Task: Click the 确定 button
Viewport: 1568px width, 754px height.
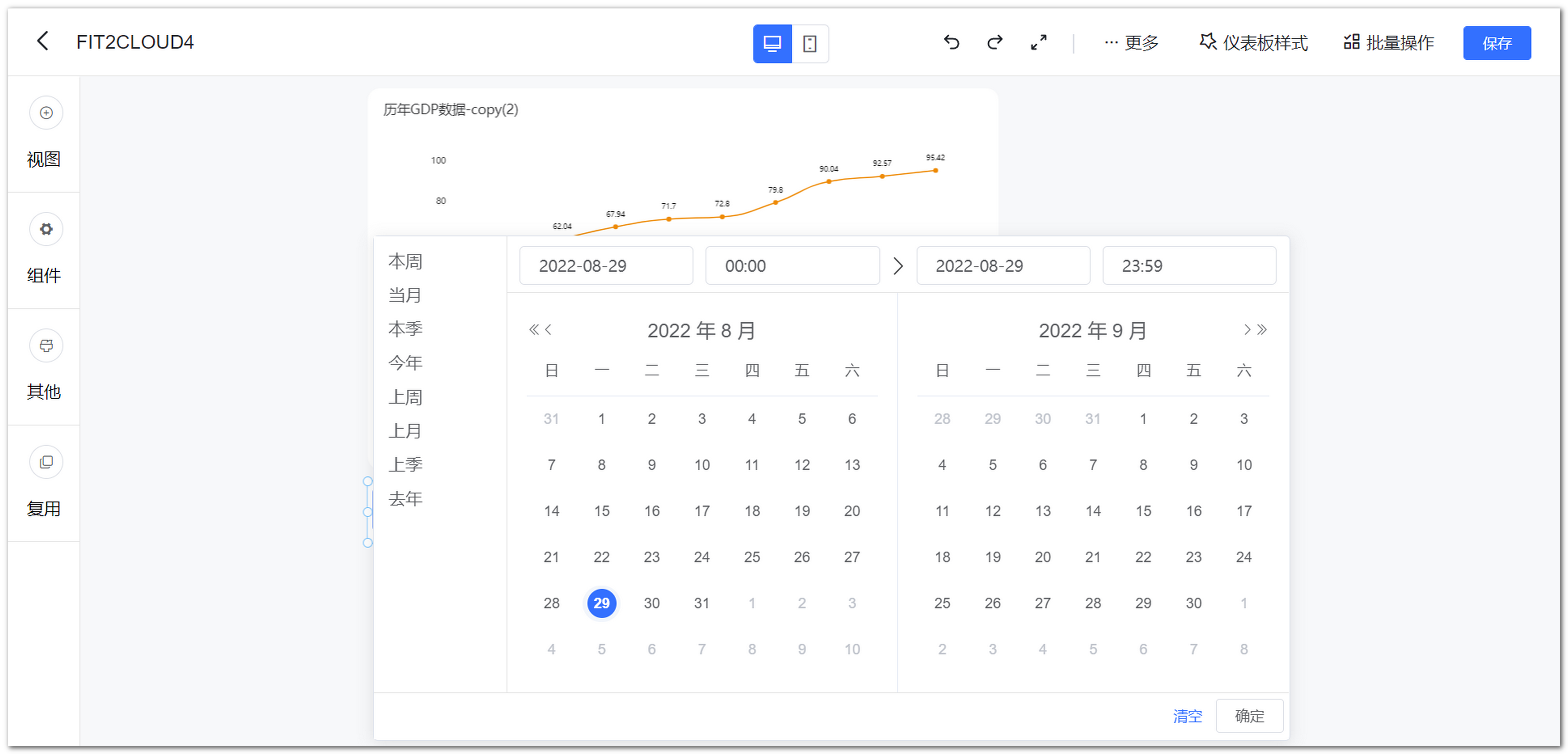Action: 1249,716
